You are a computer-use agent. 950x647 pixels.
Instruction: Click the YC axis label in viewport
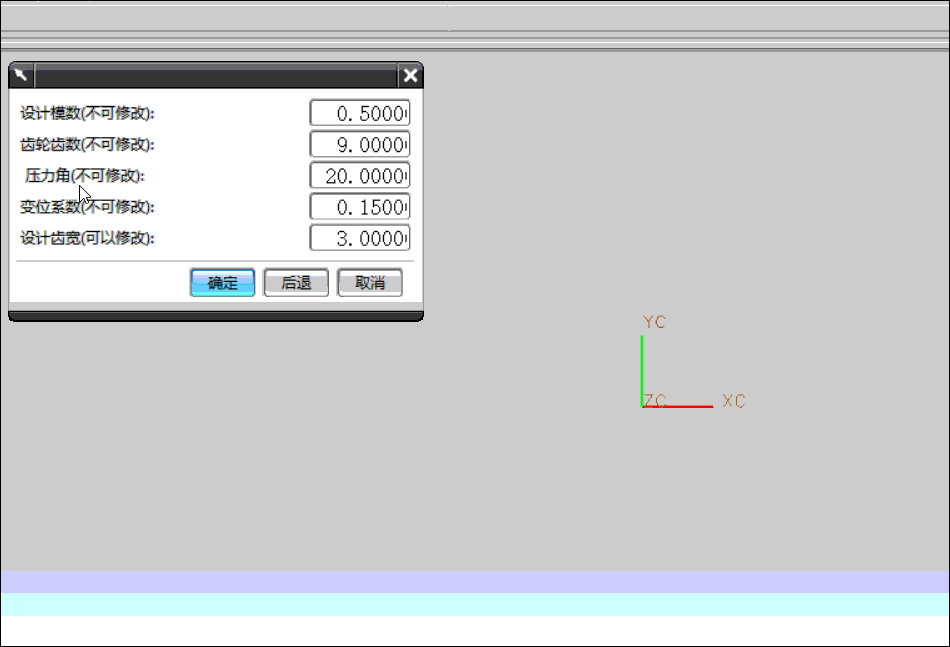click(654, 322)
